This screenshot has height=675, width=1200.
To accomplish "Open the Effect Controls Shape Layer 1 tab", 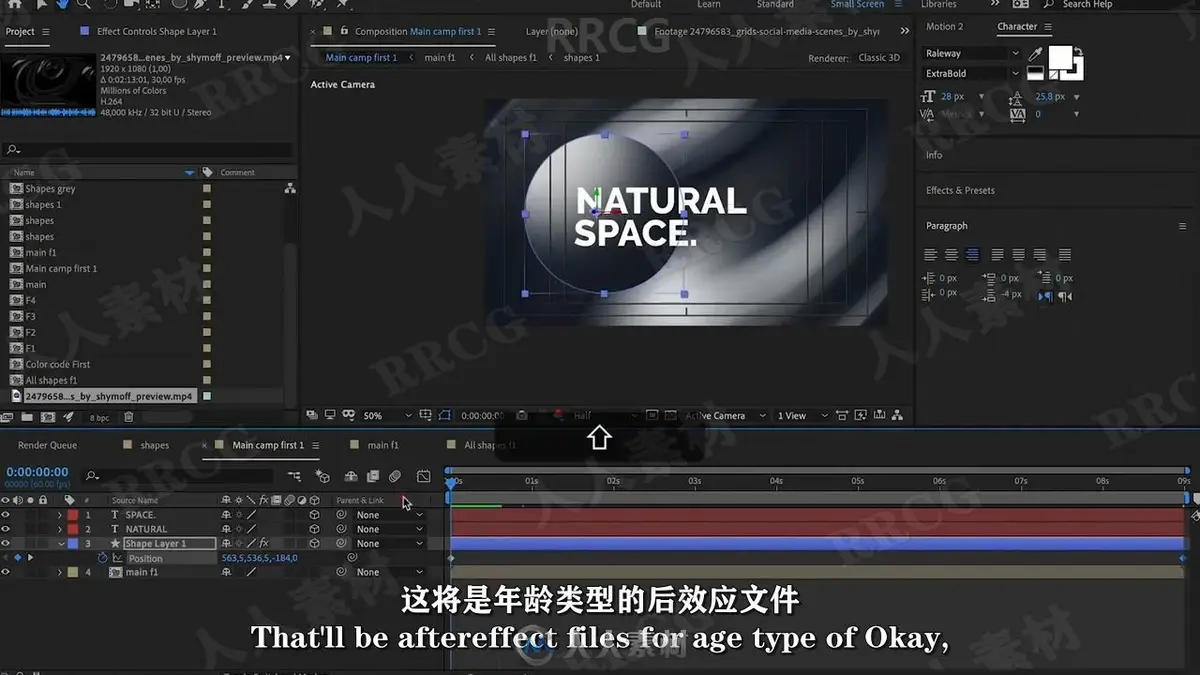I will (x=156, y=32).
